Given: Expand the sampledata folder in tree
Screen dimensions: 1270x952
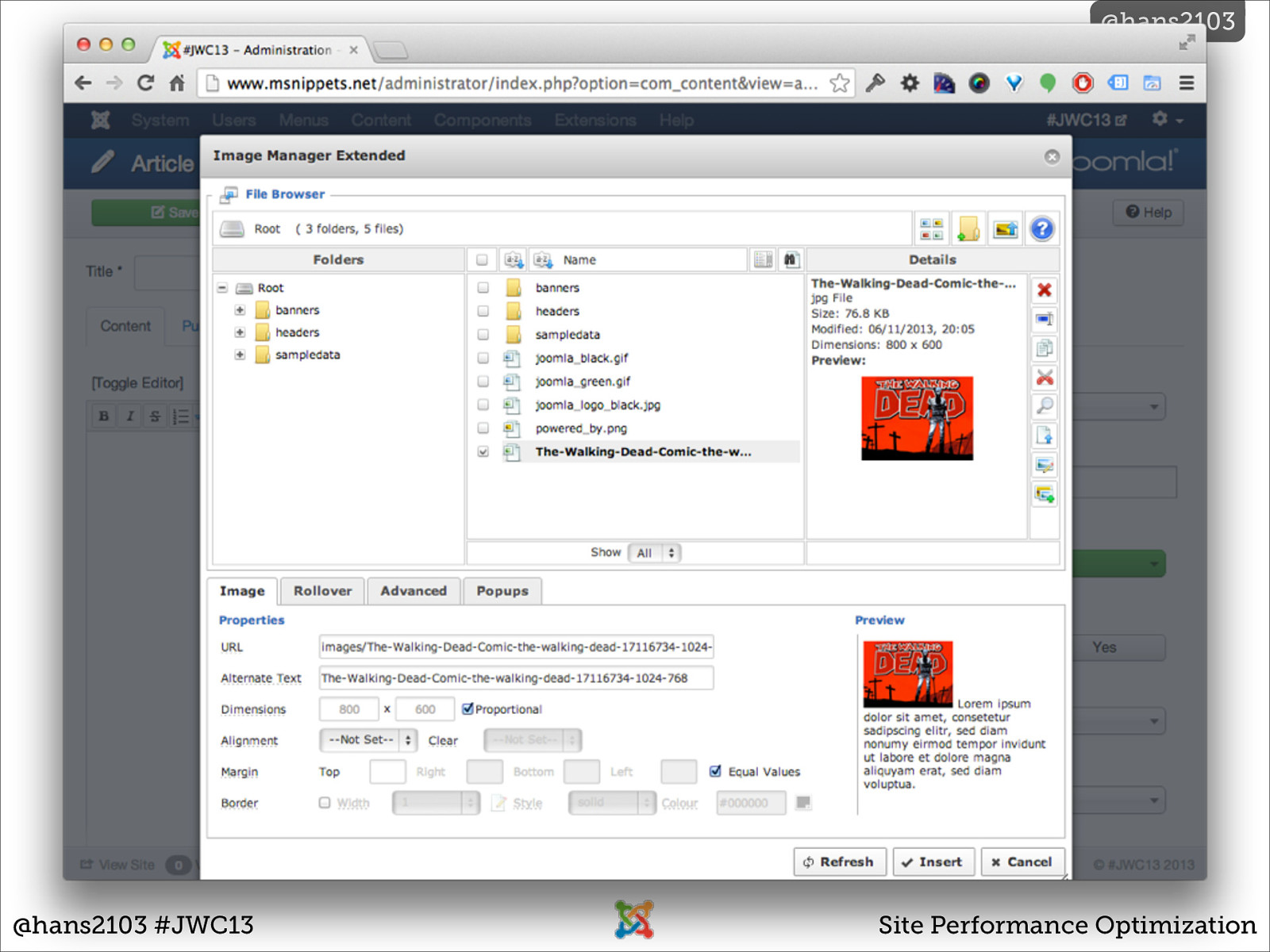Looking at the screenshot, I should click(240, 355).
